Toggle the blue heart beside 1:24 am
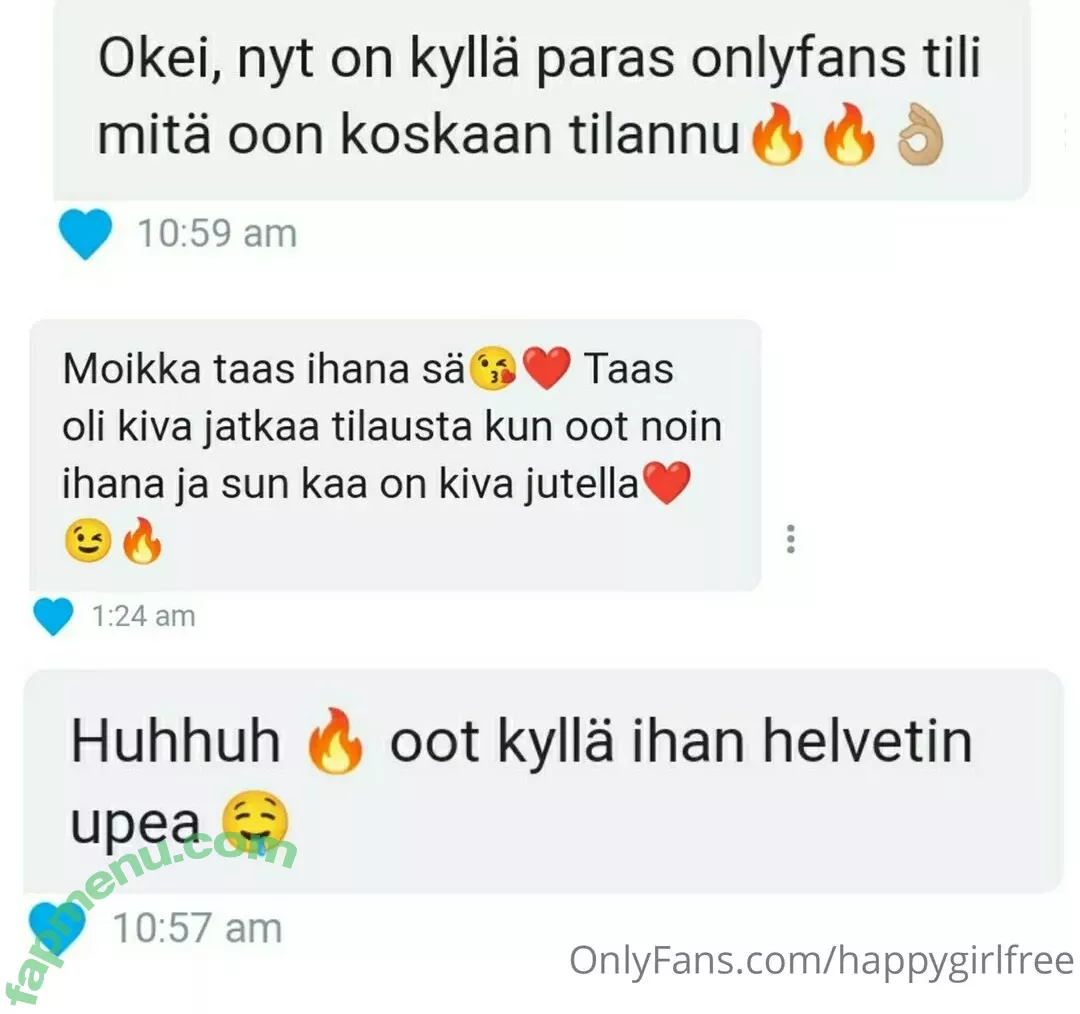 click(53, 616)
